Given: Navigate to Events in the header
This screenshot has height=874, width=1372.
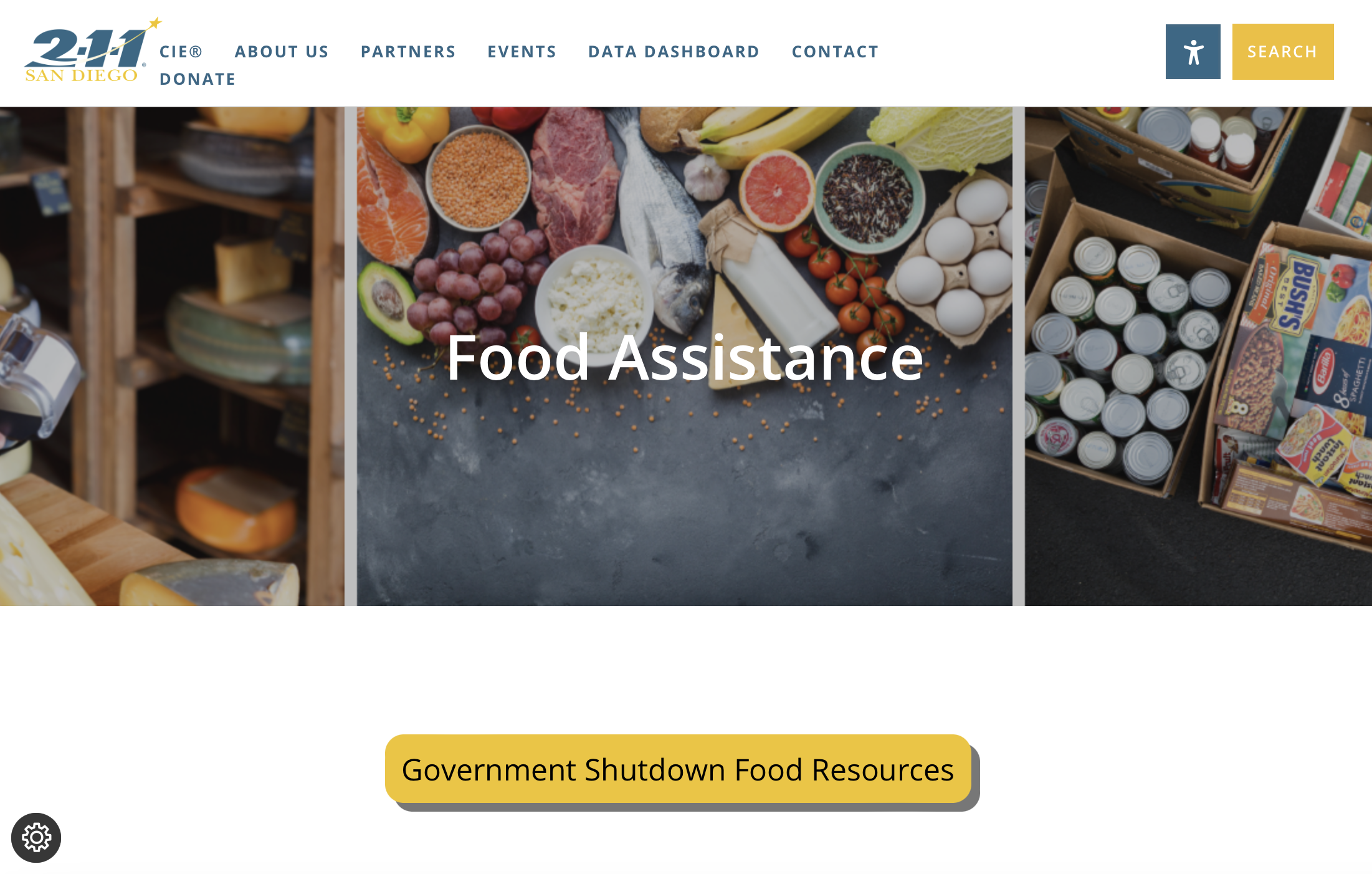Looking at the screenshot, I should (522, 52).
